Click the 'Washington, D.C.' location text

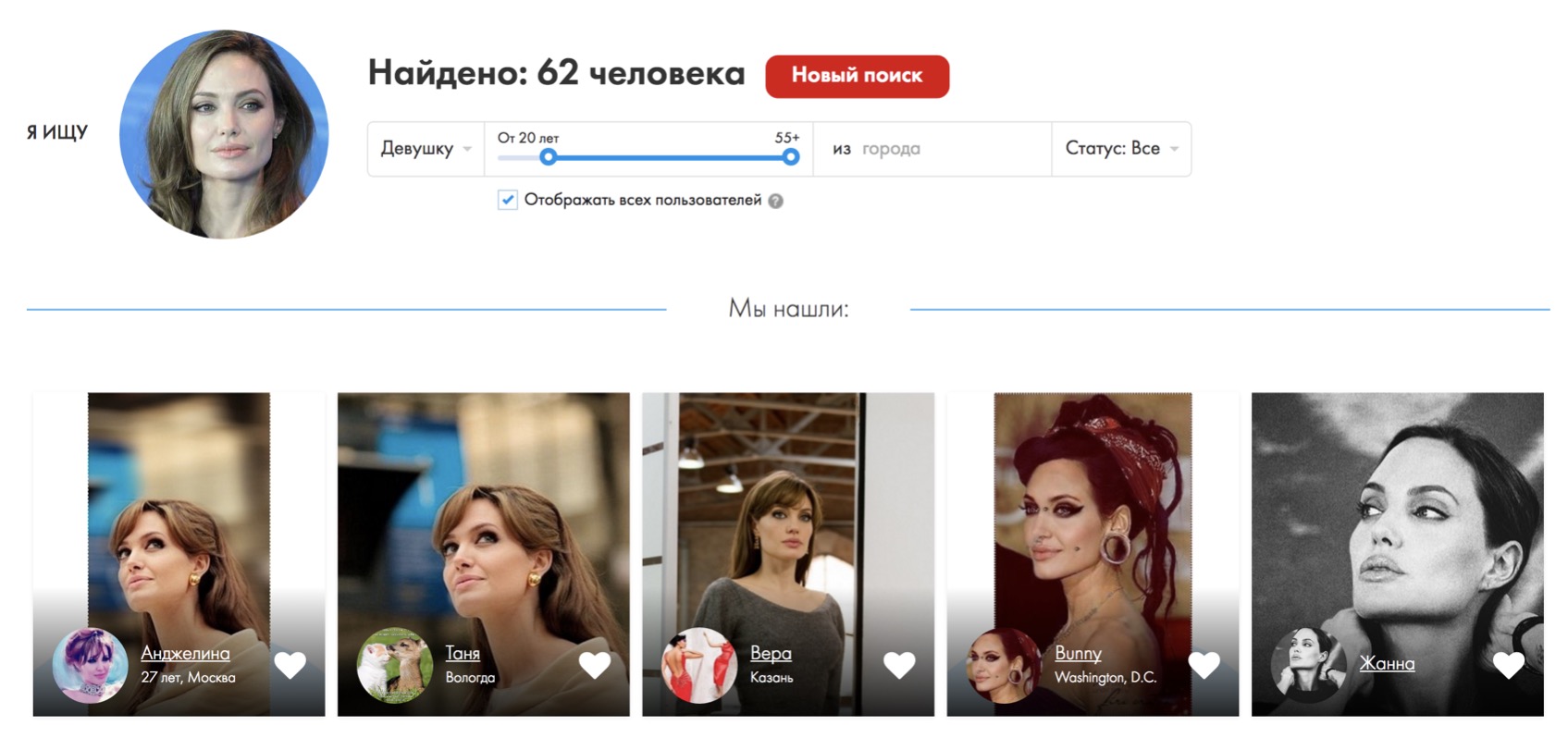(x=1105, y=678)
